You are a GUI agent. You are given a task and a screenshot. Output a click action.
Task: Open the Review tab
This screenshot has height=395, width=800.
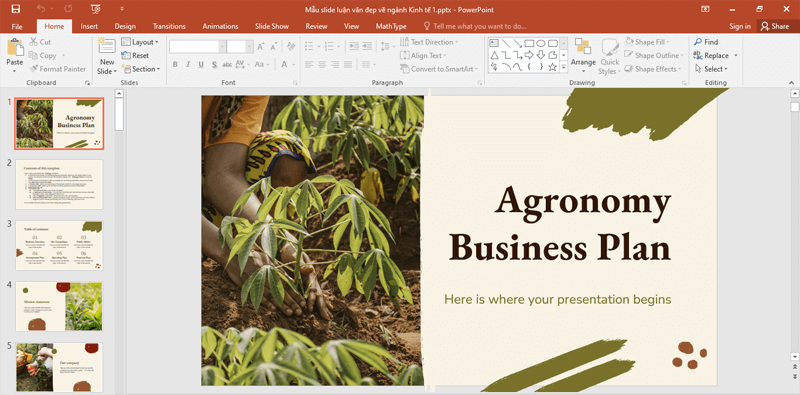pos(316,26)
